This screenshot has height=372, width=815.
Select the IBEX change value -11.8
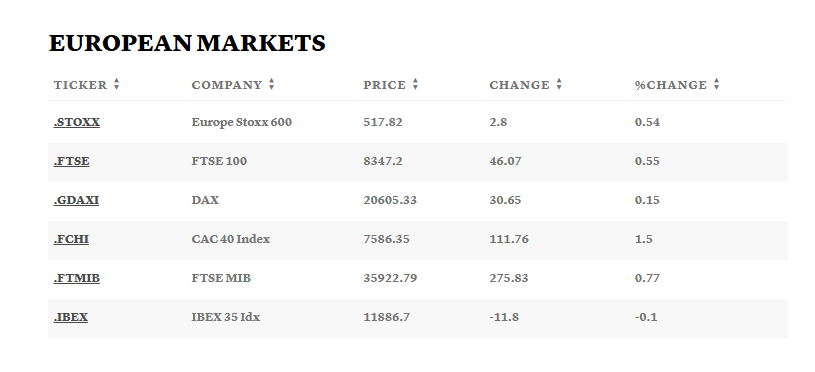tap(504, 317)
